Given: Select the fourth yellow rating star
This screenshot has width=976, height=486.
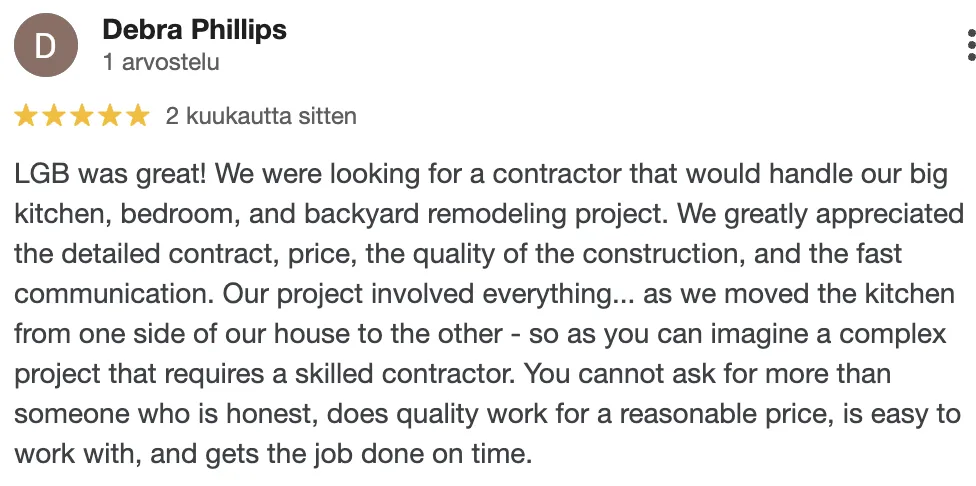Looking at the screenshot, I should [x=110, y=116].
